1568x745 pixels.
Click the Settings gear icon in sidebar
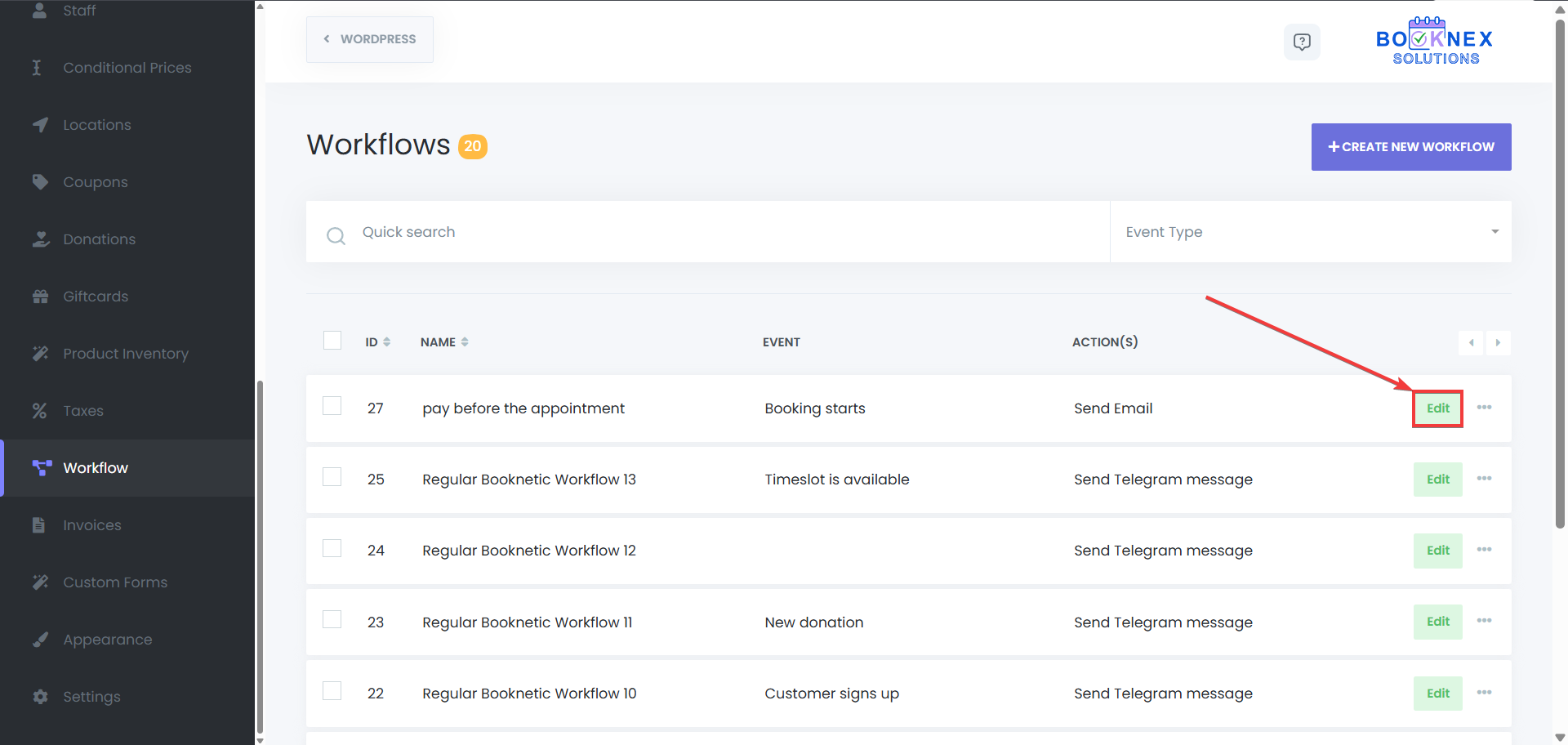tap(40, 697)
